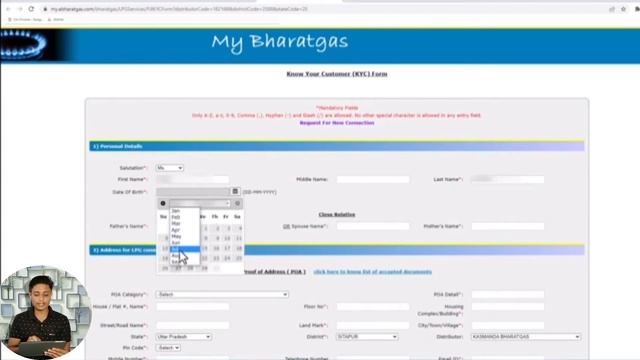Click the POA Detail input field
The width and height of the screenshot is (640, 360).
tap(508, 294)
